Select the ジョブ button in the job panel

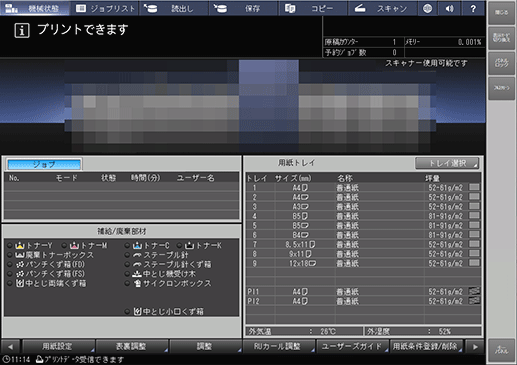(44, 164)
